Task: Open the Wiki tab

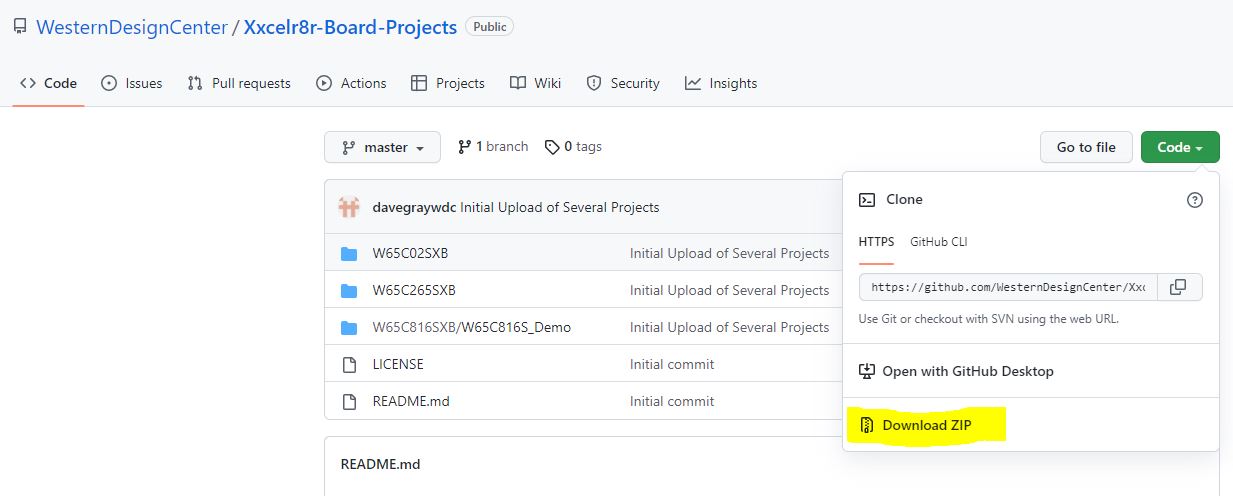Action: pos(535,83)
